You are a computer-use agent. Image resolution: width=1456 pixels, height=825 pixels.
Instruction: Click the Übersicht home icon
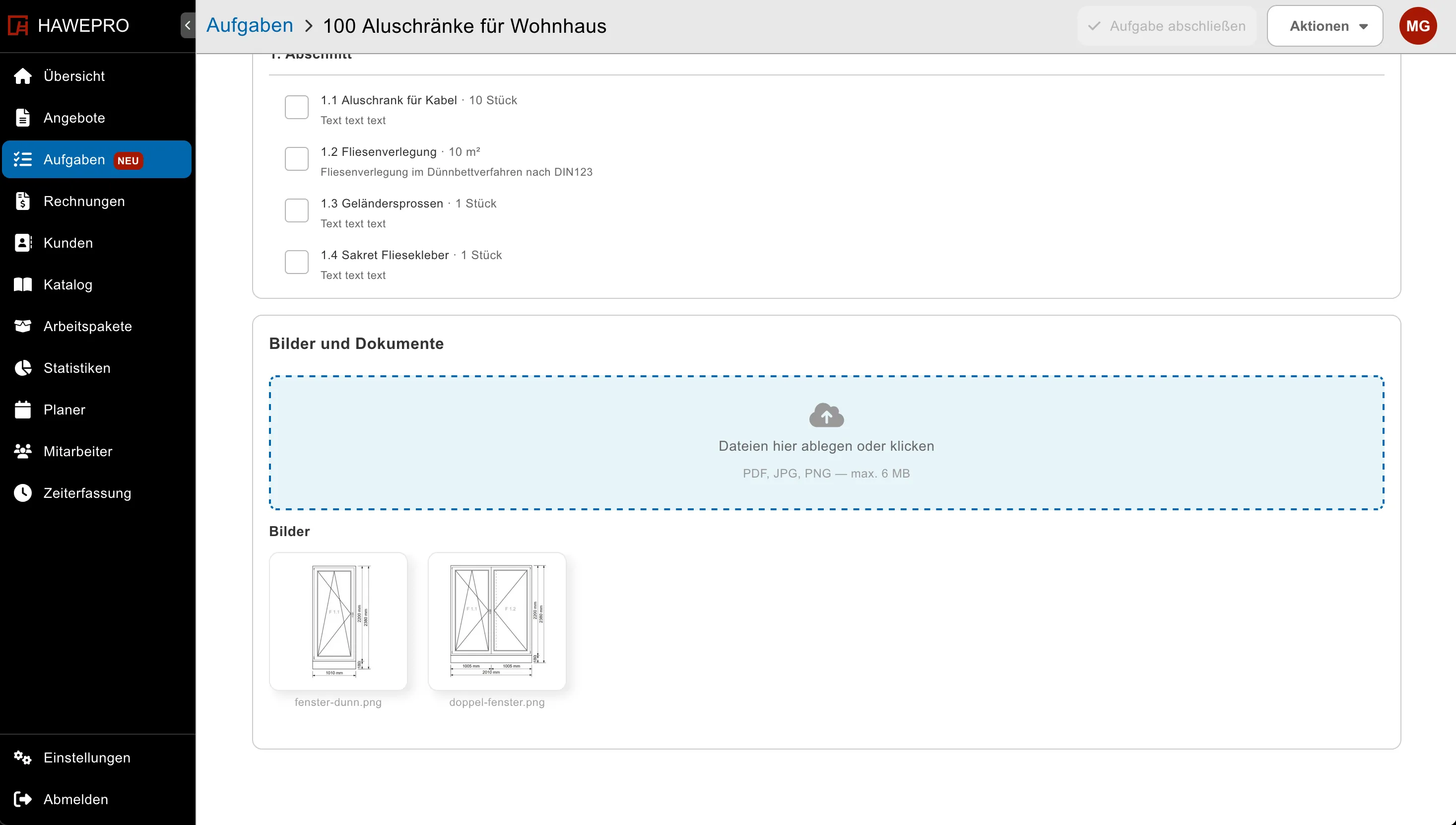pos(23,76)
